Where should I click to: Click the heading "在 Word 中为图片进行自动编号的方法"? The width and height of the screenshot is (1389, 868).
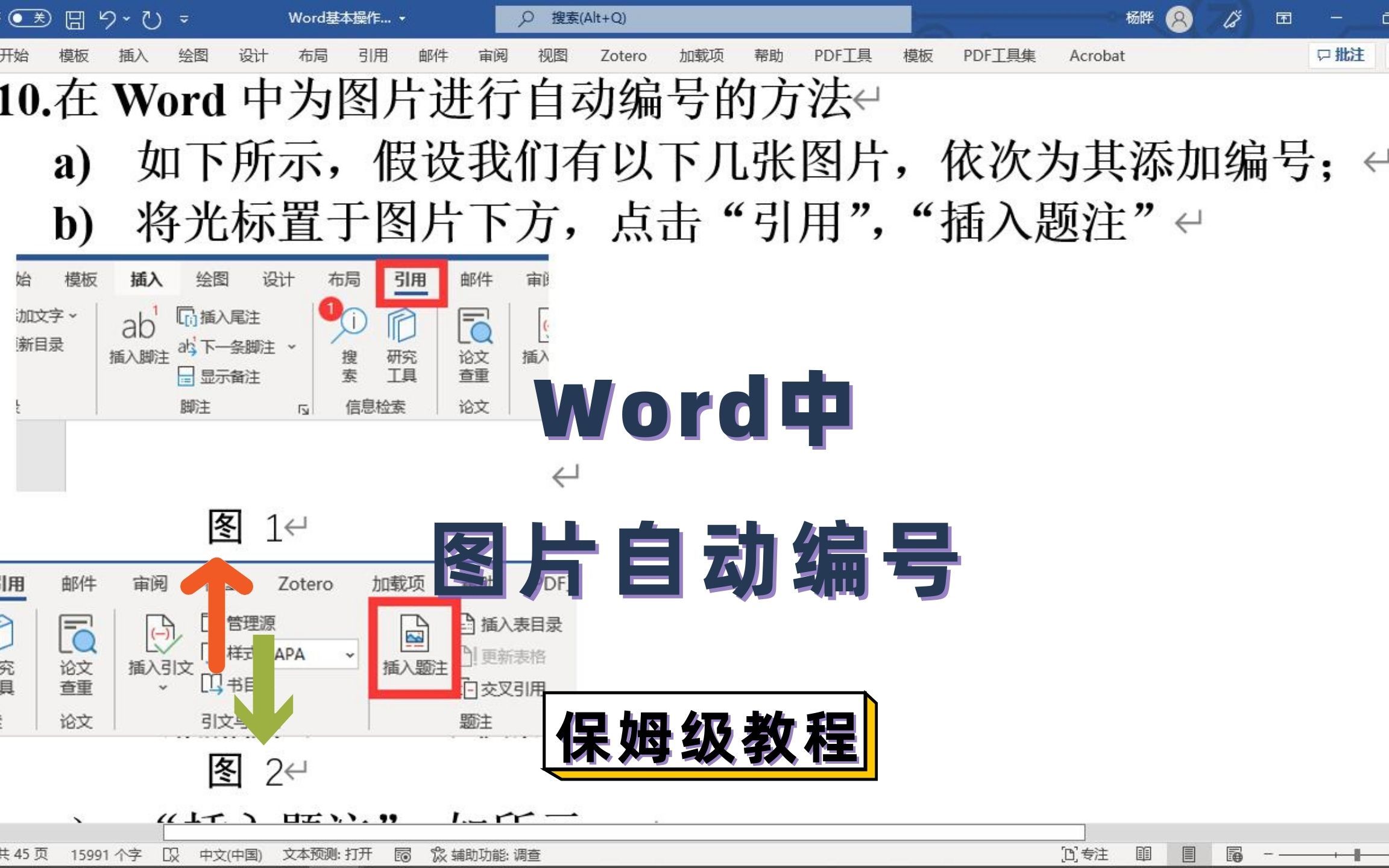point(452,99)
